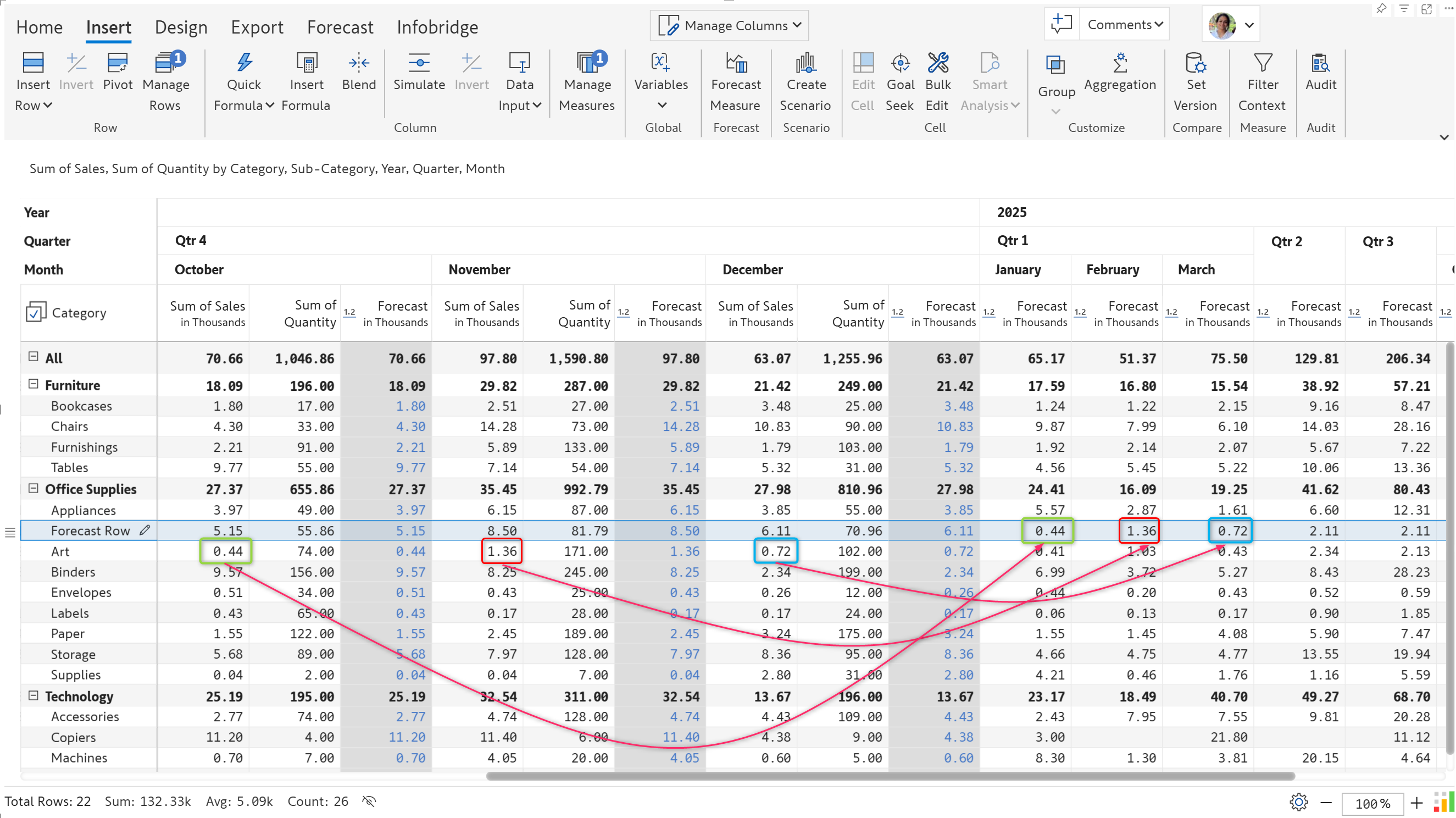1456x818 pixels.
Task: Click the Quick Formula lightning icon
Action: point(244,63)
